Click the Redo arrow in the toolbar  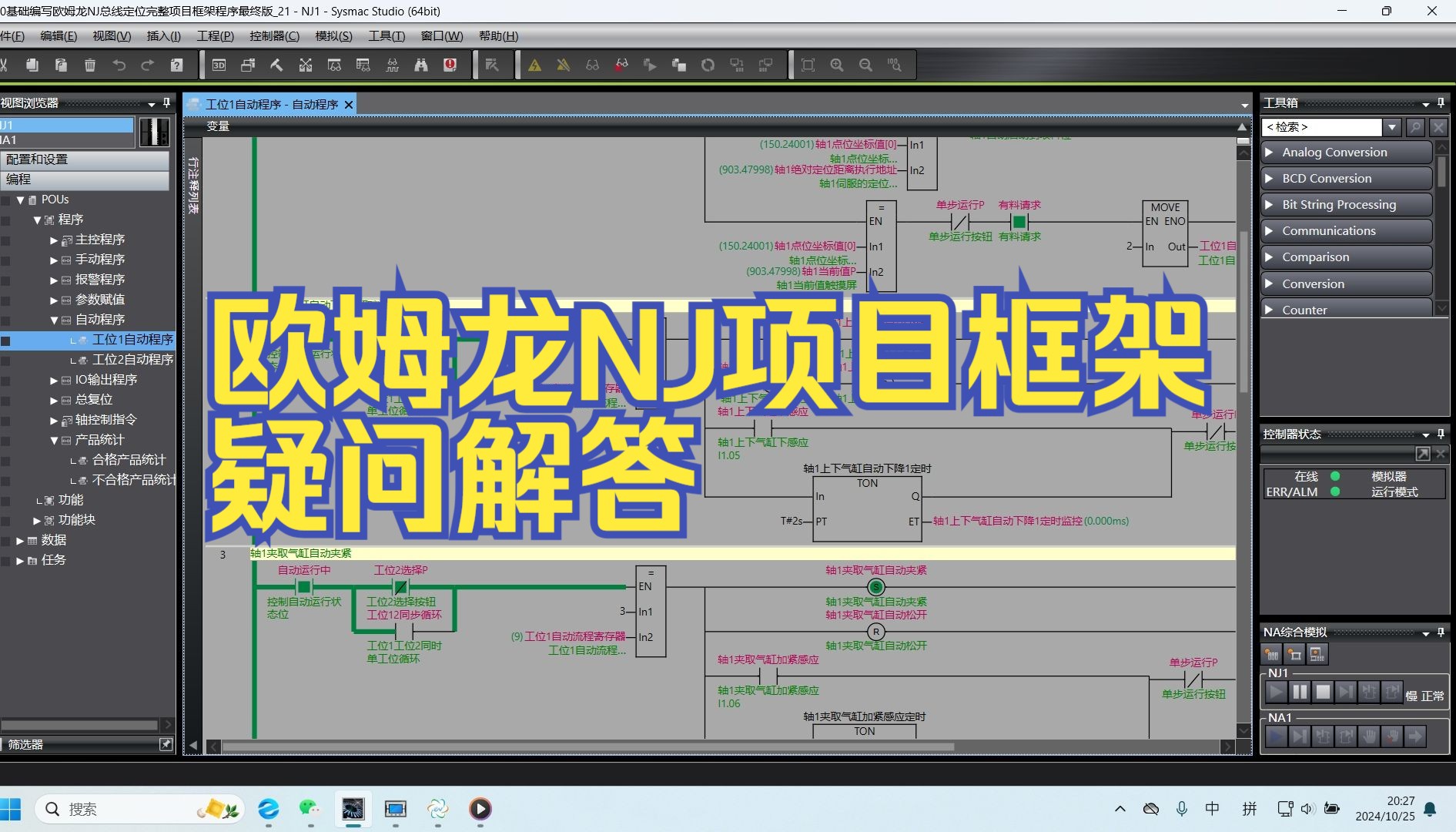pyautogui.click(x=148, y=65)
